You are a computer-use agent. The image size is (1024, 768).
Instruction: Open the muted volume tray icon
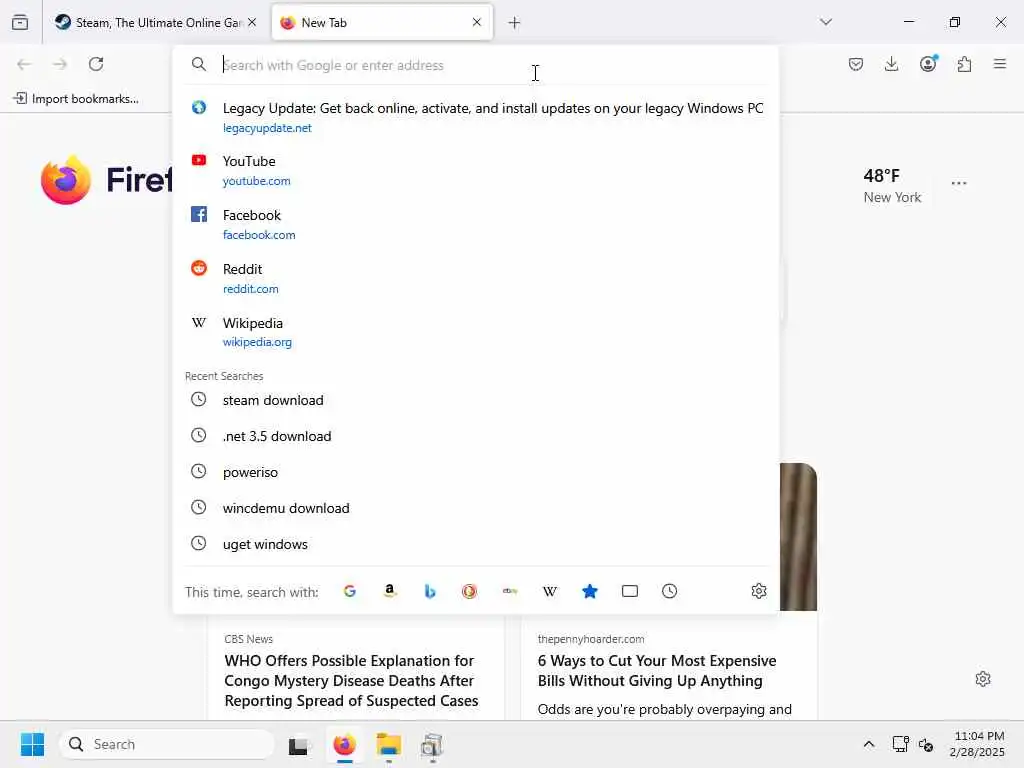click(x=925, y=744)
